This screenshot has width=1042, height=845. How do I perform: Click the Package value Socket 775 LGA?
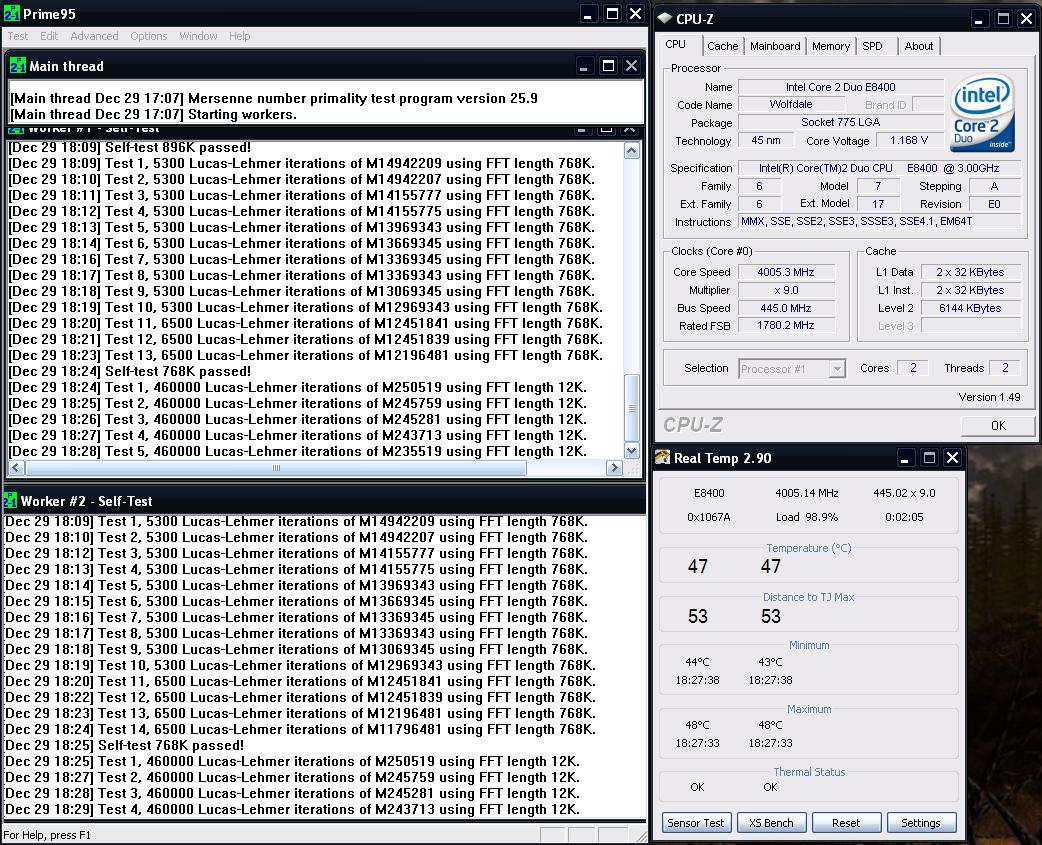841,122
